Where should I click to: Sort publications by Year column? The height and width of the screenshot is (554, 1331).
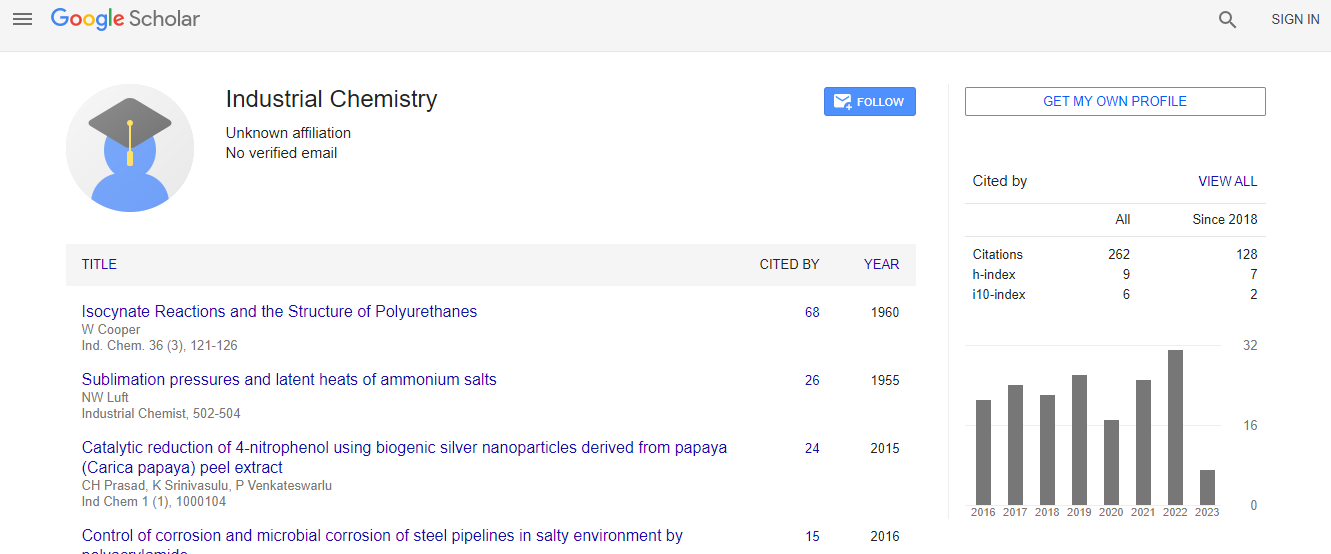click(x=881, y=264)
